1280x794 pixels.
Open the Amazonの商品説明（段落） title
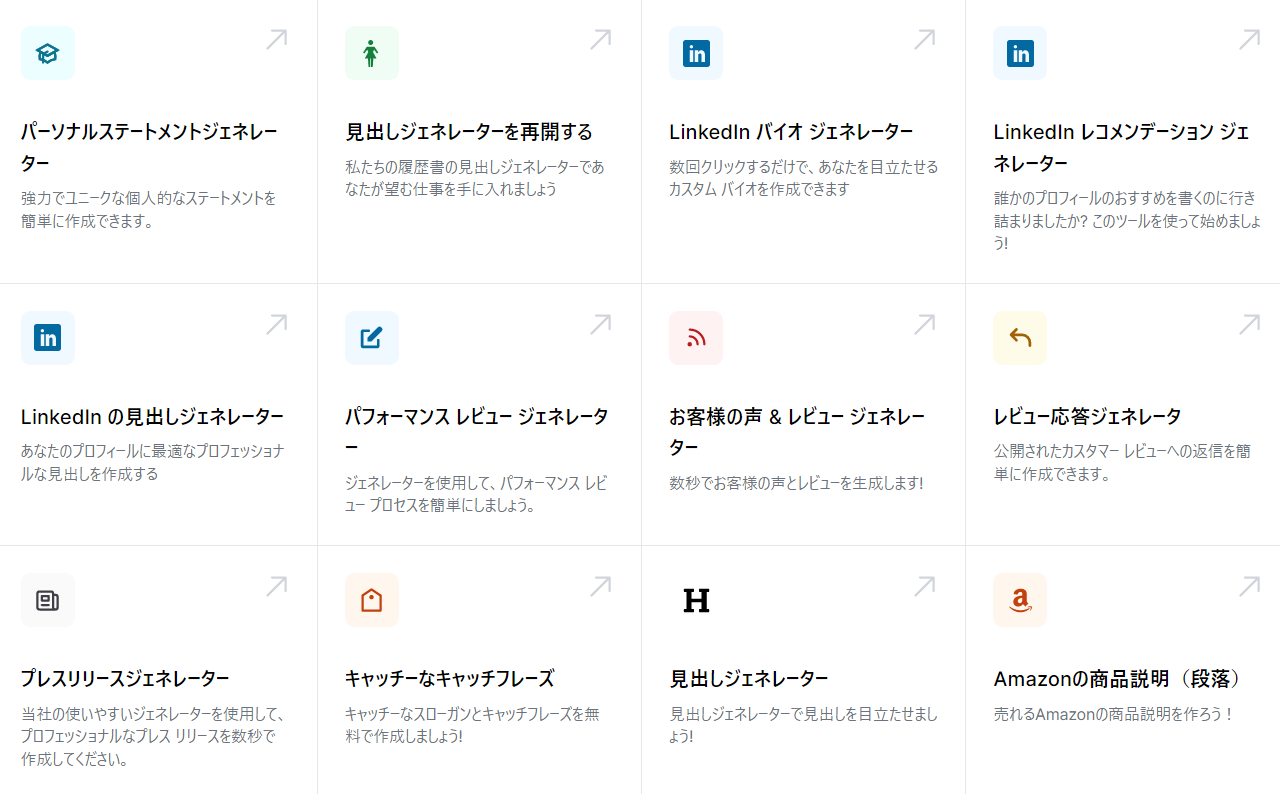pyautogui.click(x=1117, y=679)
